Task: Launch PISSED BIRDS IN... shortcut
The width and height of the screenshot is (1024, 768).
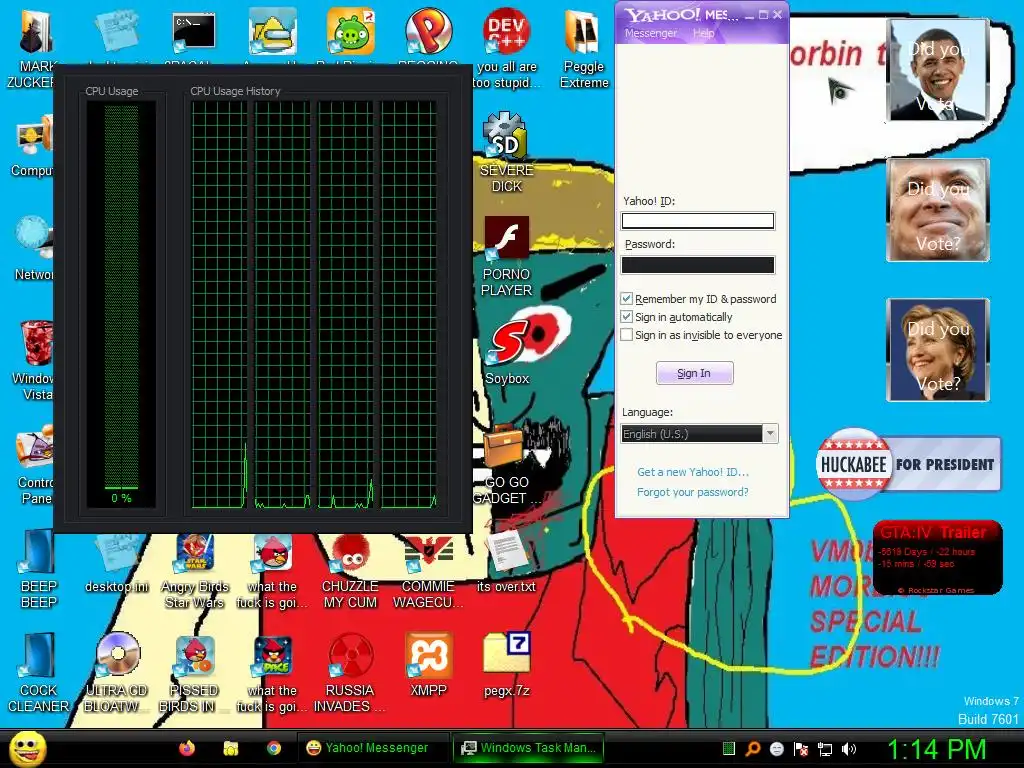Action: click(x=195, y=656)
